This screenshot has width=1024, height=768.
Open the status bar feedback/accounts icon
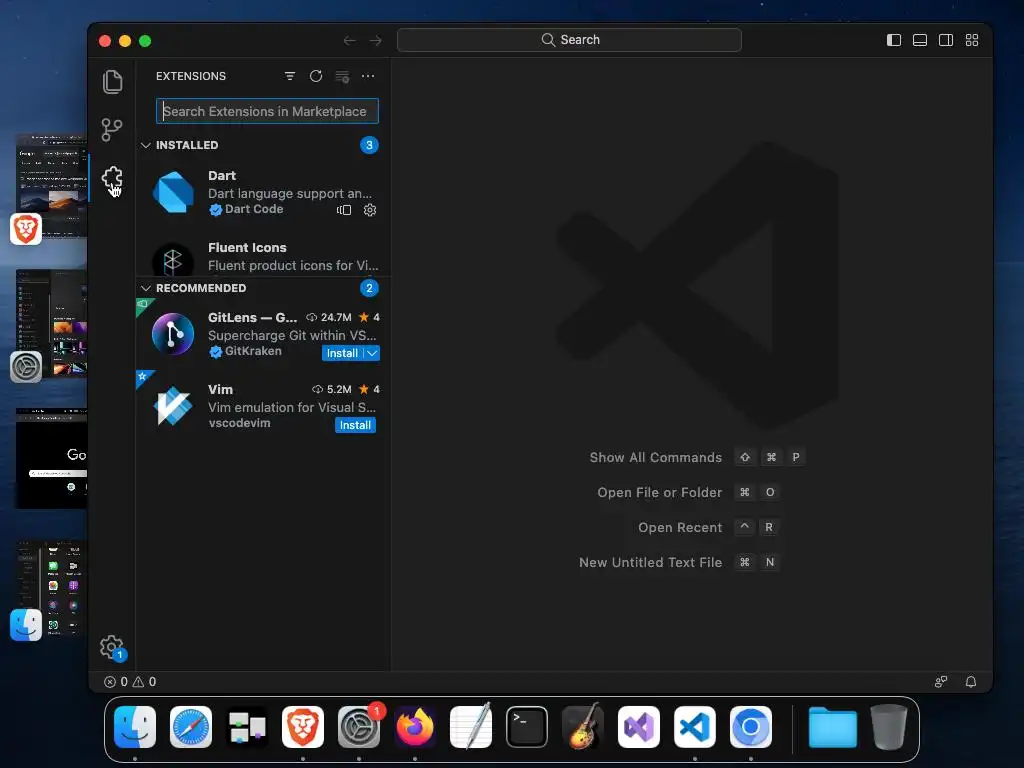coord(941,682)
